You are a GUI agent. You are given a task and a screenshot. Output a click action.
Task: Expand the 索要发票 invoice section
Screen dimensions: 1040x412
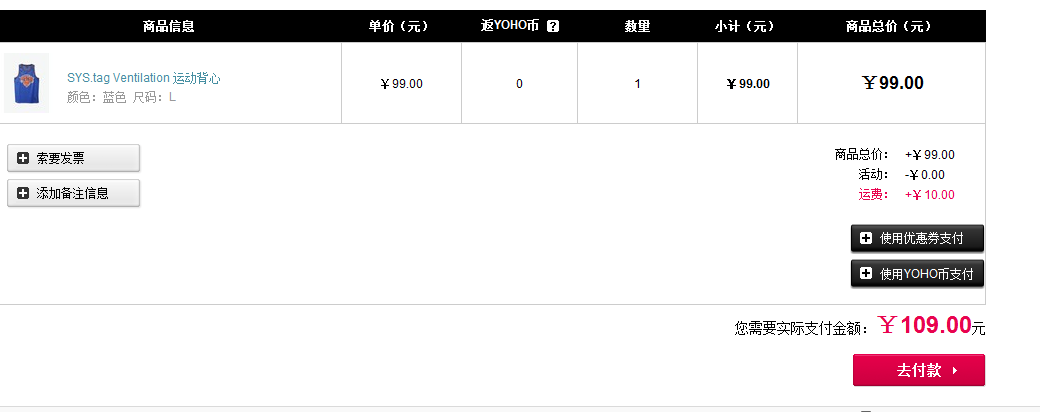point(74,158)
